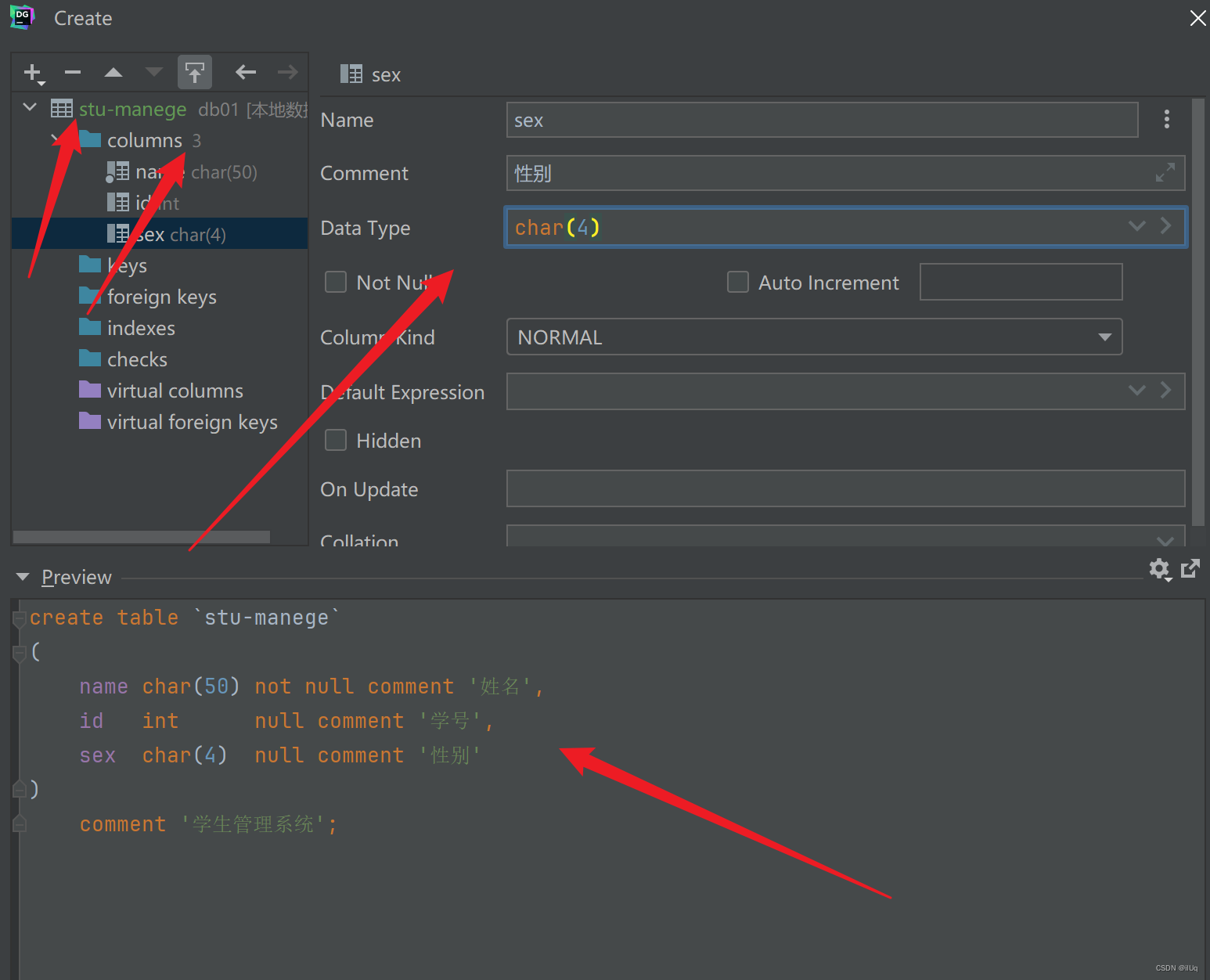1210x980 pixels.
Task: Click the Name input field
Action: tap(822, 120)
